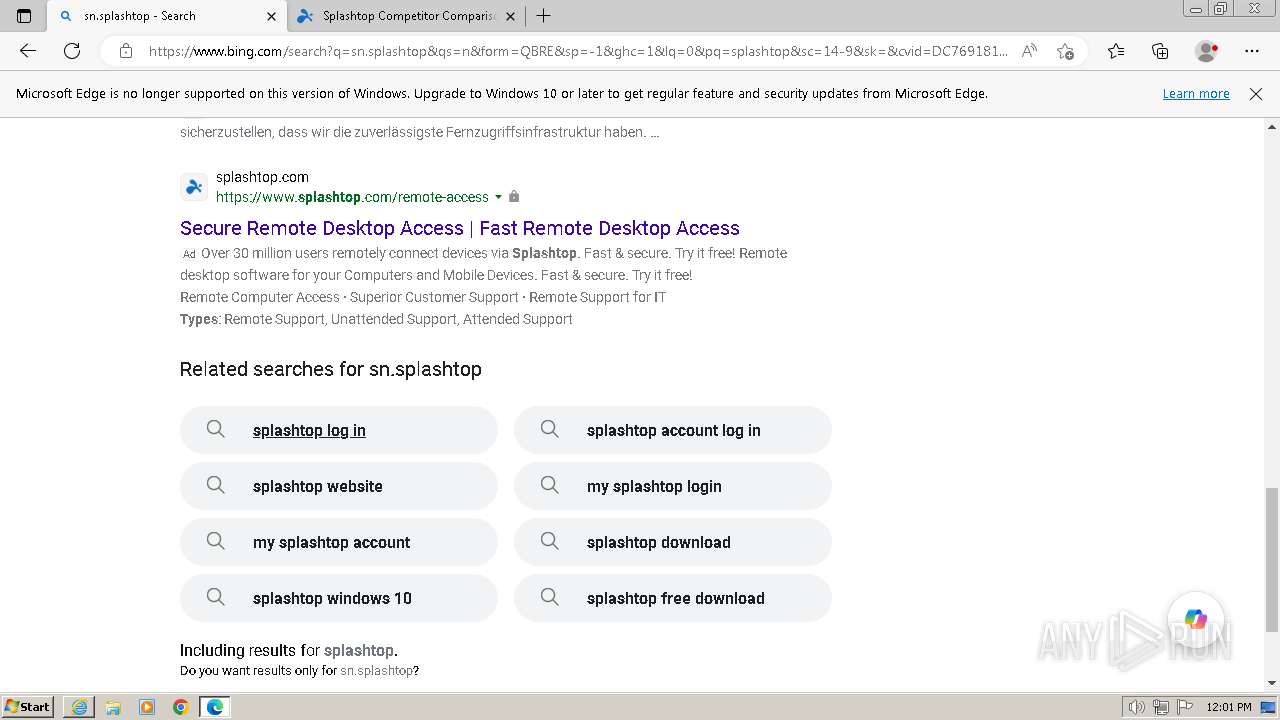Close the Splashtop Competitor Comparison tab
This screenshot has height=720, width=1280.
(x=511, y=16)
